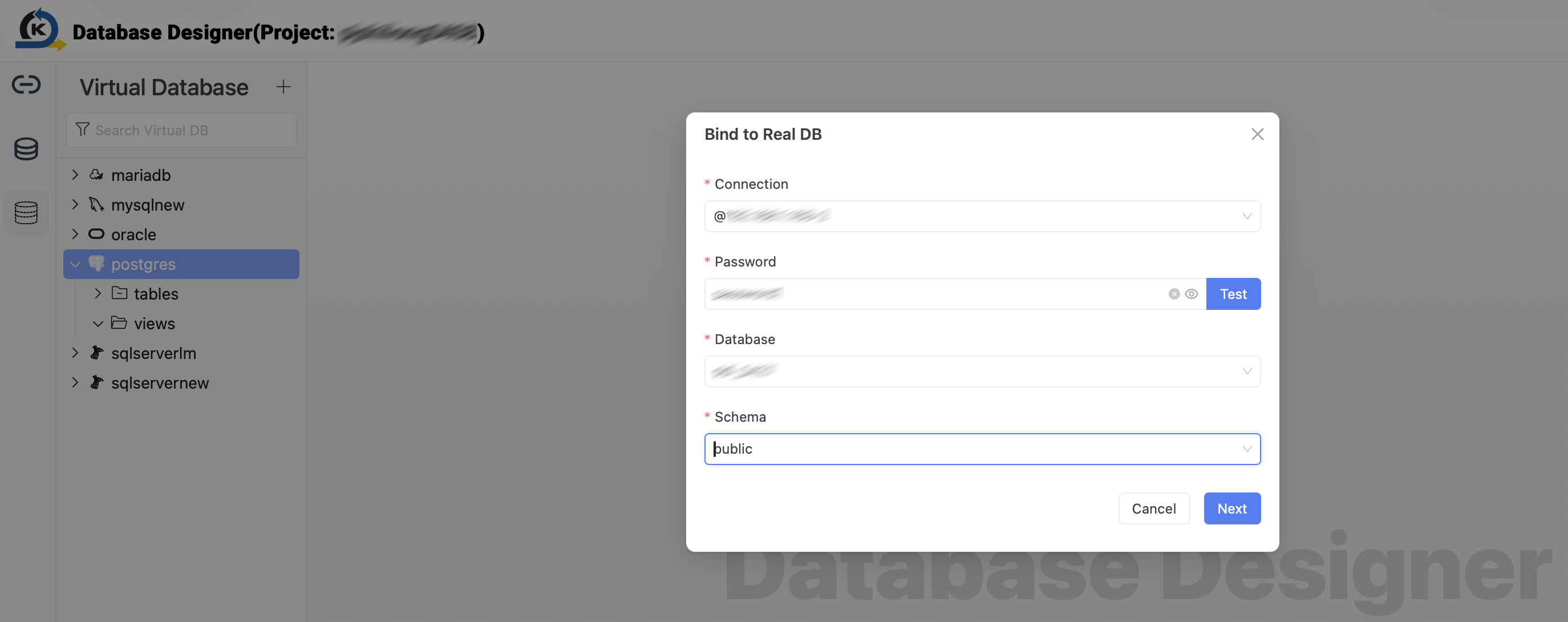Image resolution: width=1568 pixels, height=622 pixels.
Task: Clear the password field with the x icon
Action: click(1174, 294)
